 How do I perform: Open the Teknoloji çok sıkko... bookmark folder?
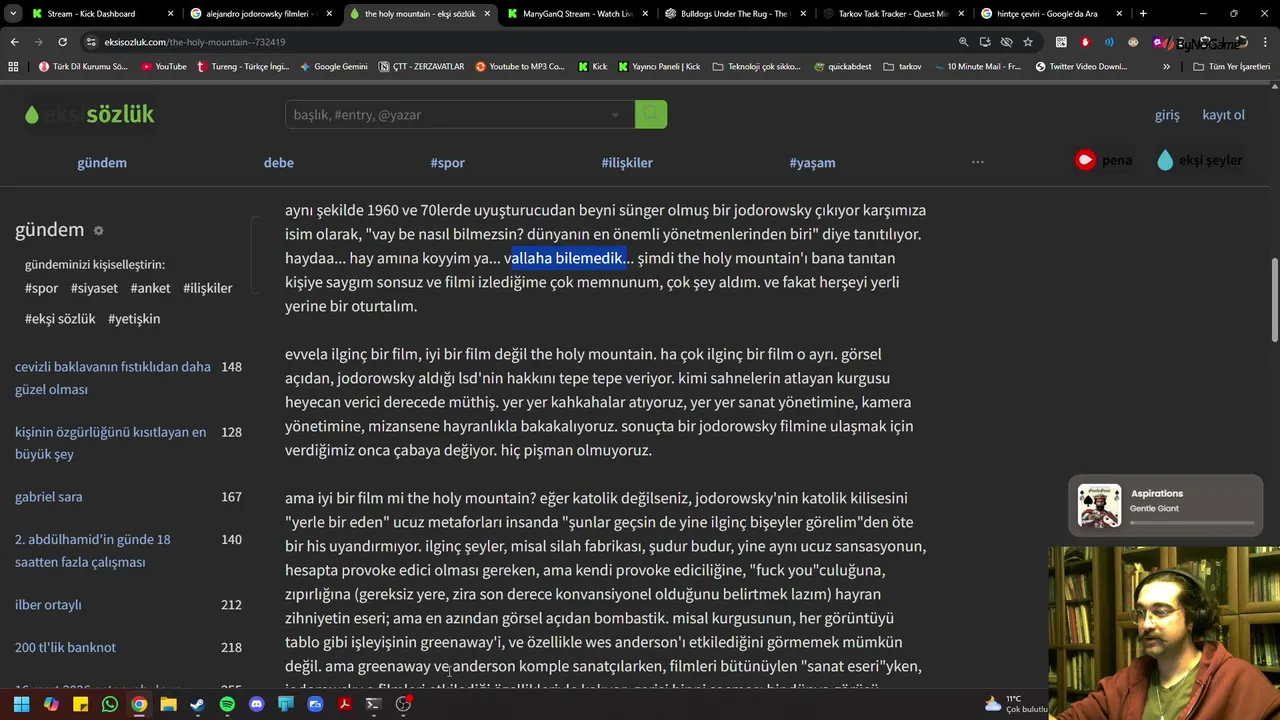point(757,67)
